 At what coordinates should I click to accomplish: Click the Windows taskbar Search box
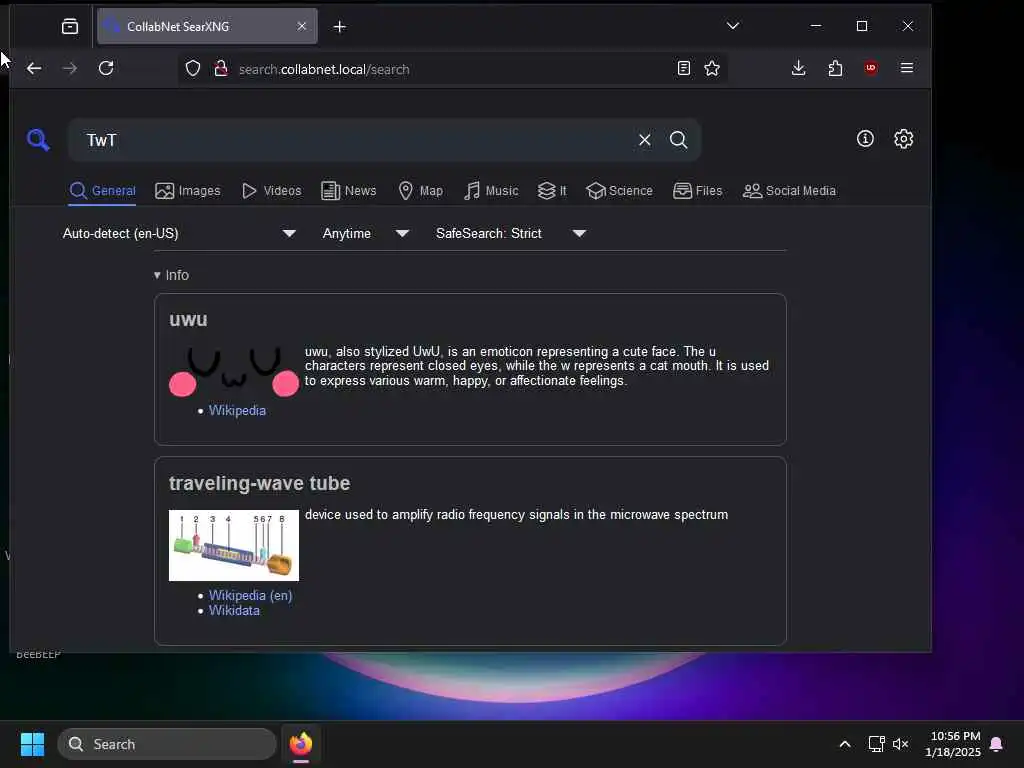(167, 744)
